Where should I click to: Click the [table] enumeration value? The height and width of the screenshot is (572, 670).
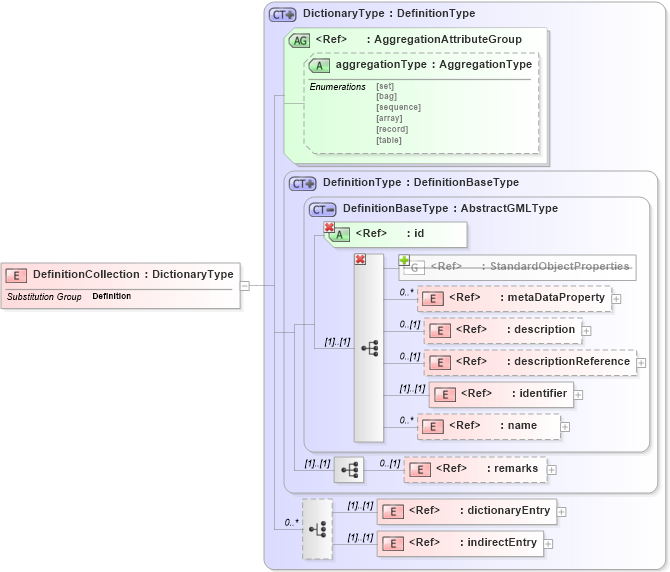coord(389,140)
